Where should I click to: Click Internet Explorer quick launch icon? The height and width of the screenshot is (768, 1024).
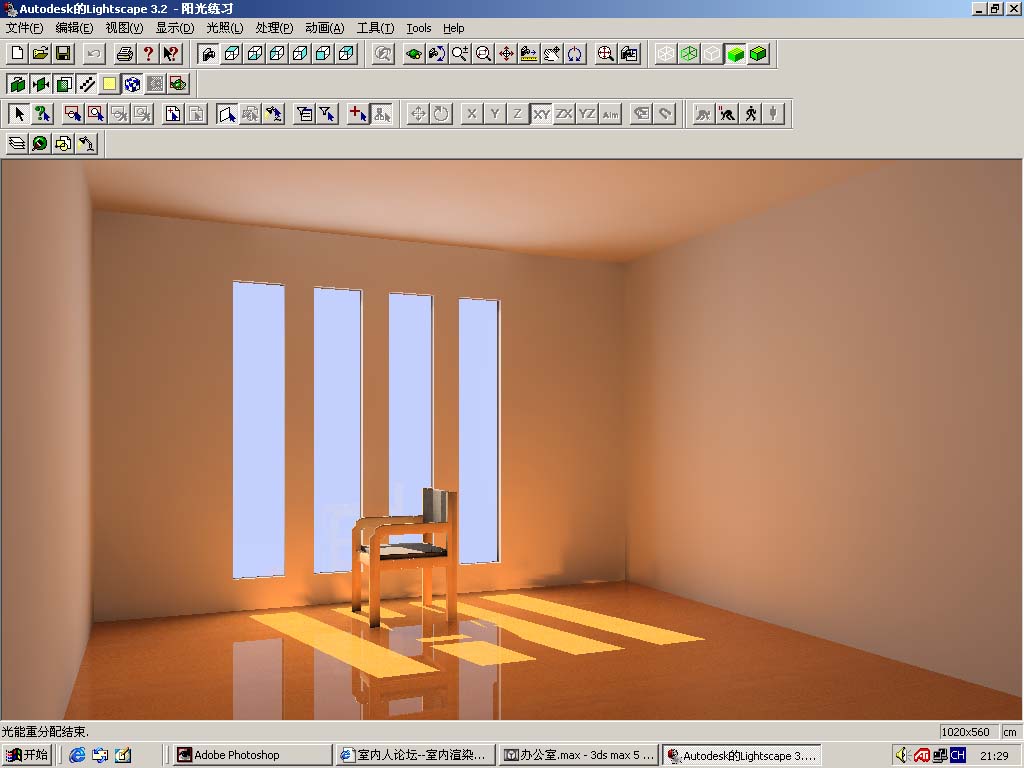point(77,755)
